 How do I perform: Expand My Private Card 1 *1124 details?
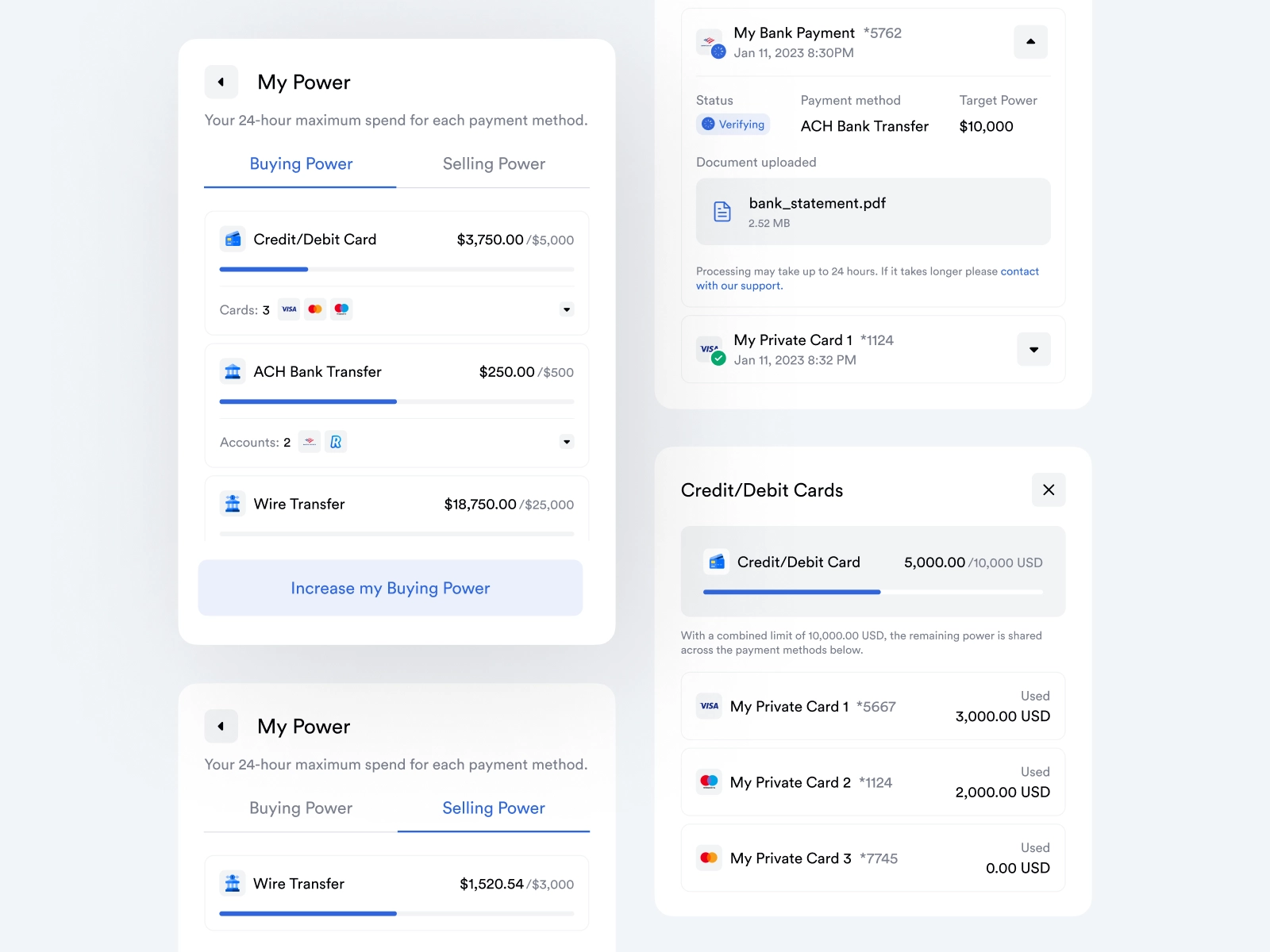click(1033, 349)
